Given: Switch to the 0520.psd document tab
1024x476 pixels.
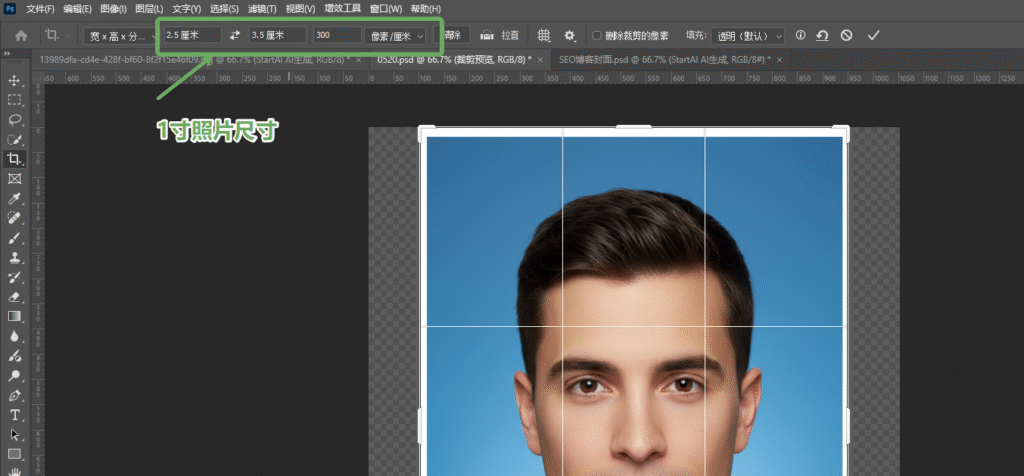Looking at the screenshot, I should click(454, 59).
